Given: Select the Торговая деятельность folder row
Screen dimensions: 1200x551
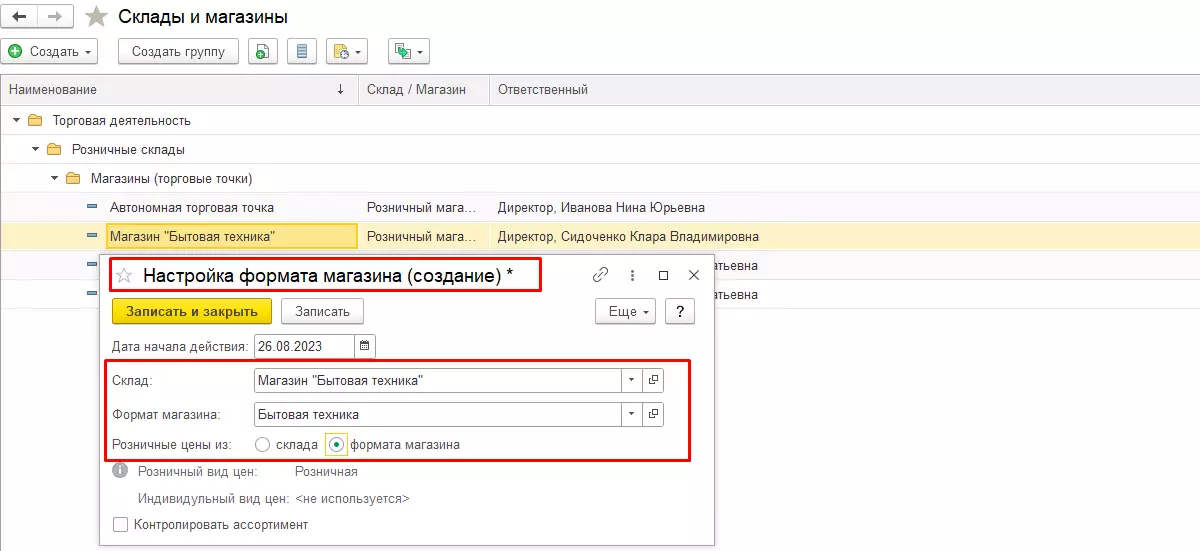Looking at the screenshot, I should coord(600,120).
